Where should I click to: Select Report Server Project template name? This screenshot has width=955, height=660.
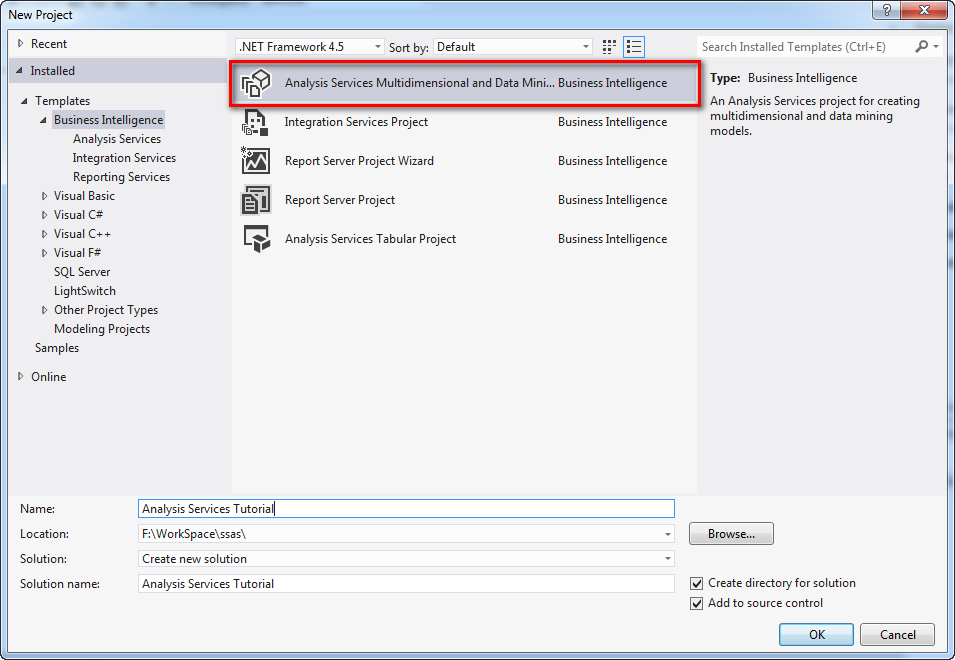340,200
